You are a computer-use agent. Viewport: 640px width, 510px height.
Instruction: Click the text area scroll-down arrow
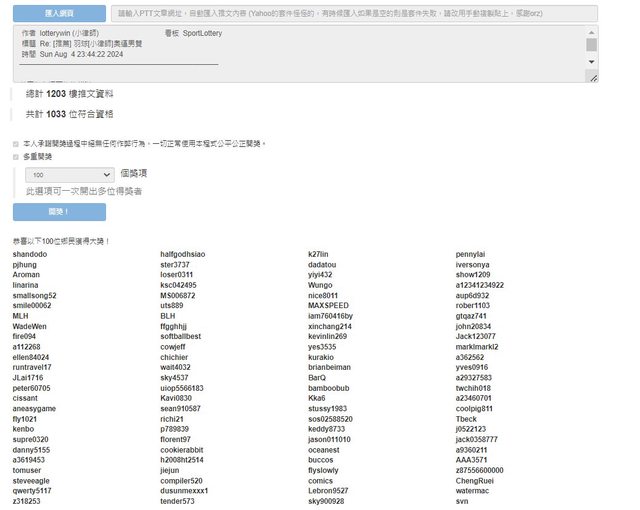(591, 63)
